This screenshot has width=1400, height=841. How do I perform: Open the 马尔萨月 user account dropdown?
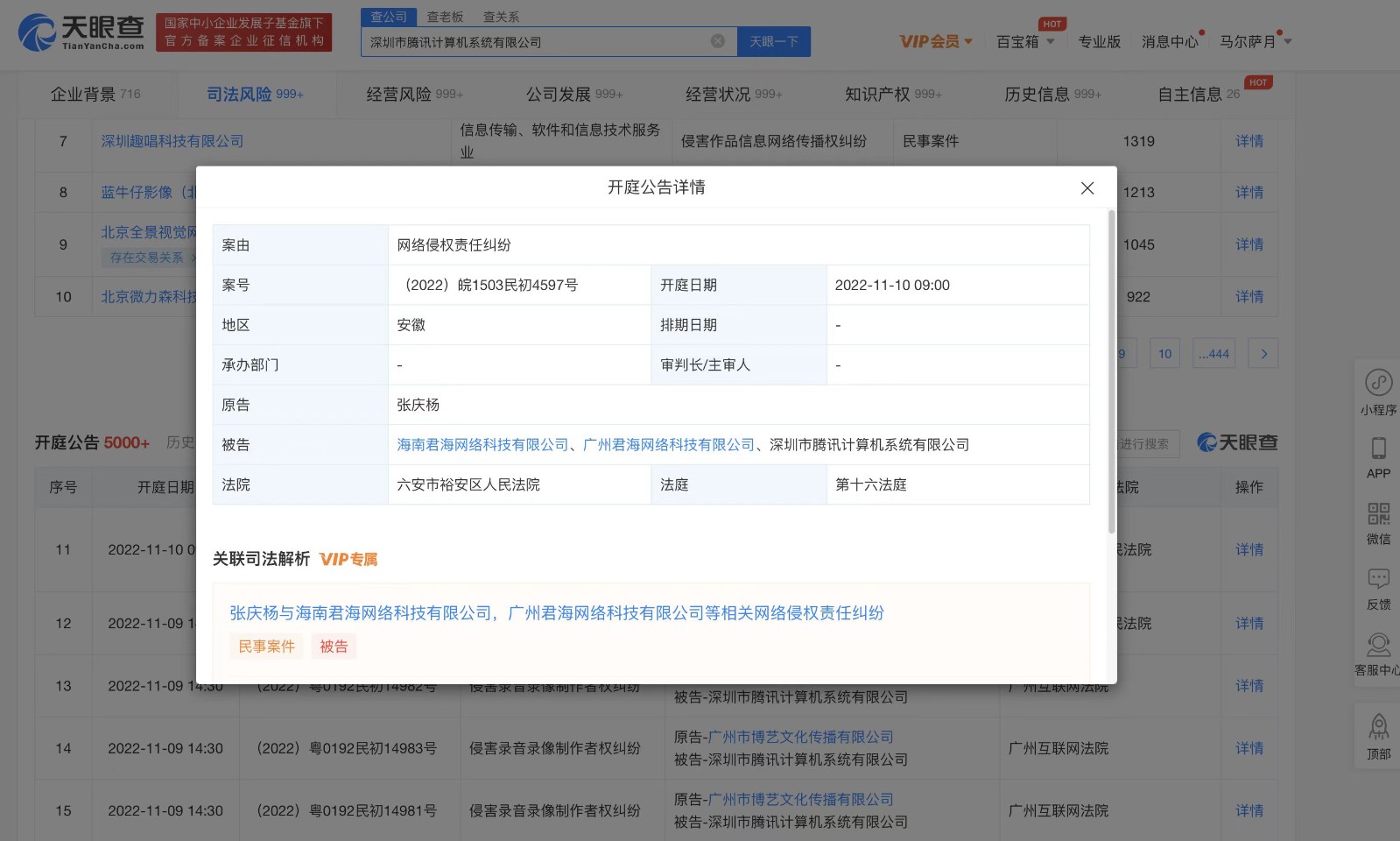pyautogui.click(x=1256, y=41)
